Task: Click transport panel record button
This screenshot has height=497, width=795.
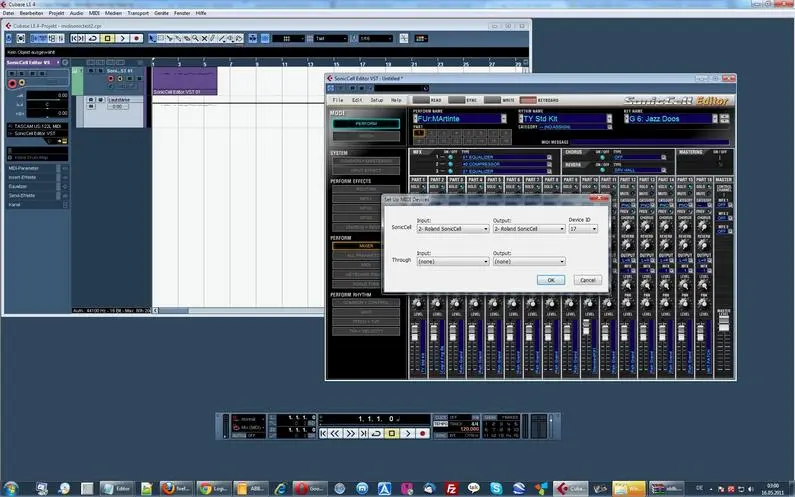Action: coord(422,434)
